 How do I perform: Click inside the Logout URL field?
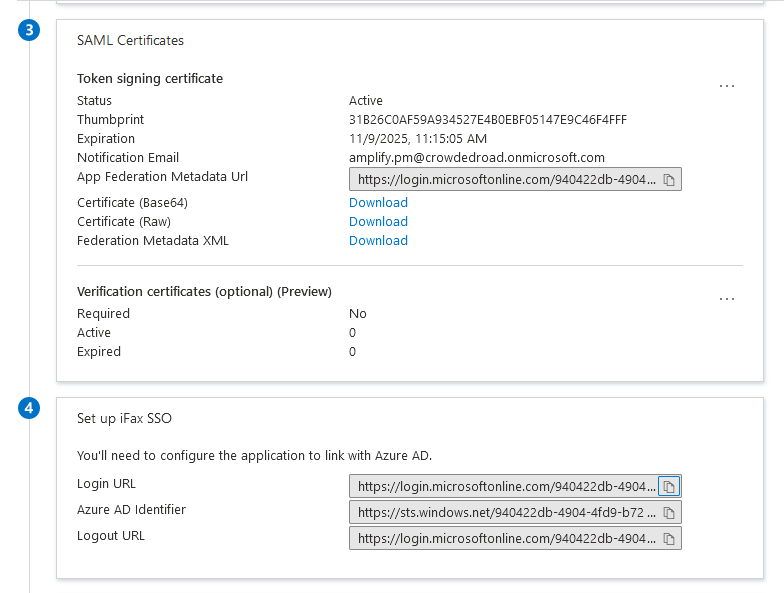[x=504, y=538]
